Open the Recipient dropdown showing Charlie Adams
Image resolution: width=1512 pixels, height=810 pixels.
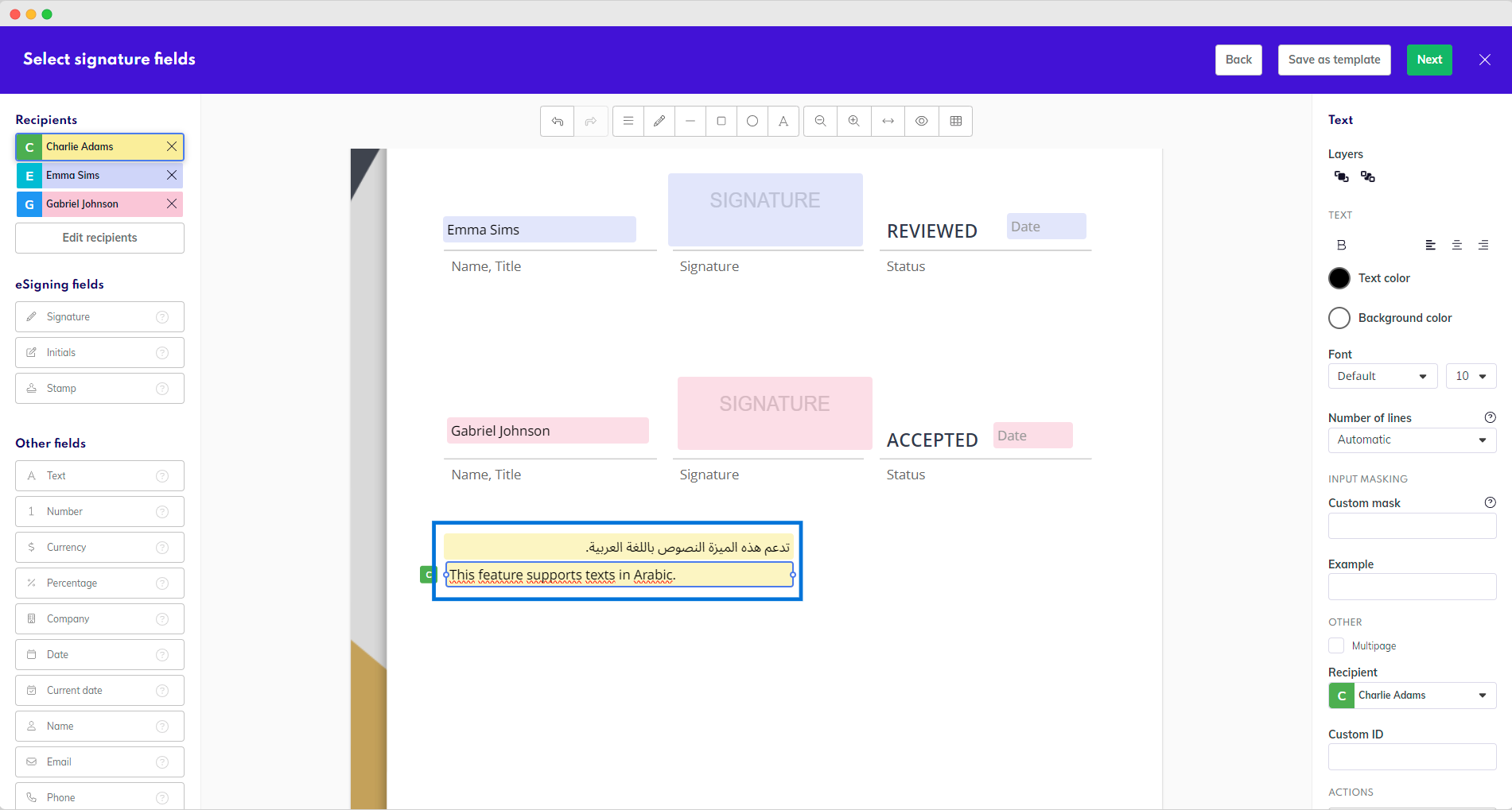1412,696
